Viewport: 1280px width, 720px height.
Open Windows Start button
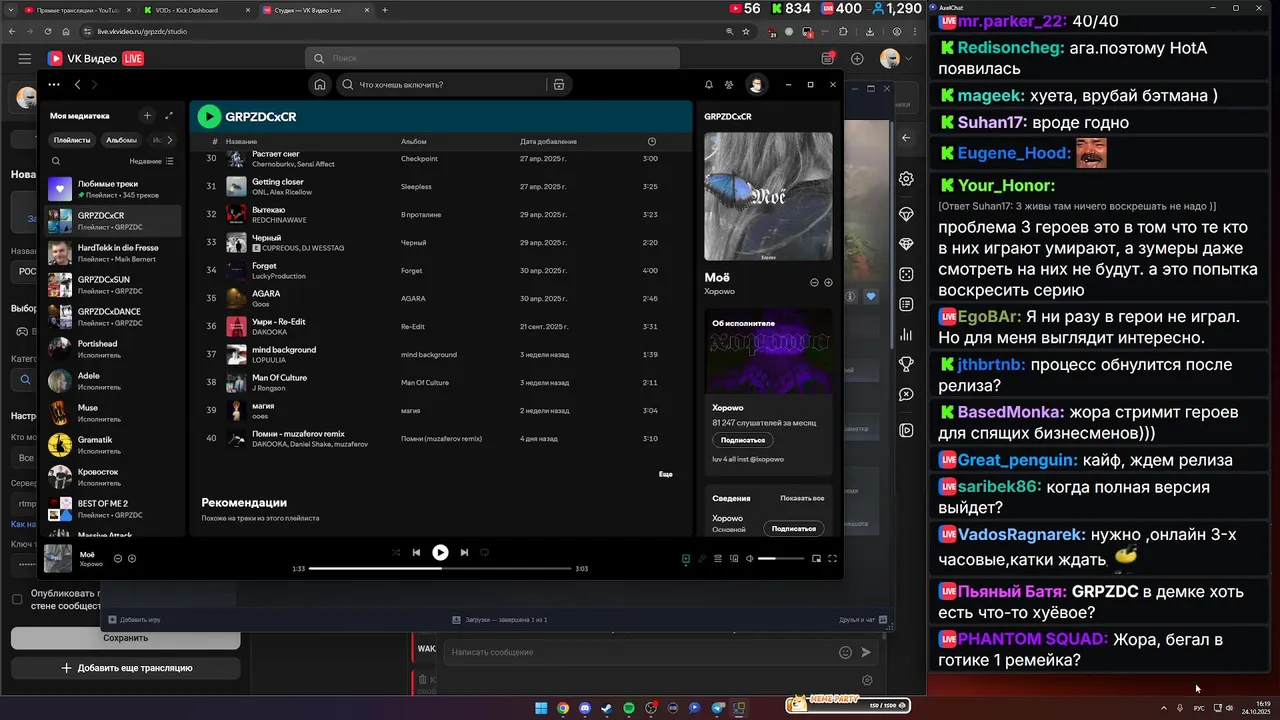coord(541,709)
